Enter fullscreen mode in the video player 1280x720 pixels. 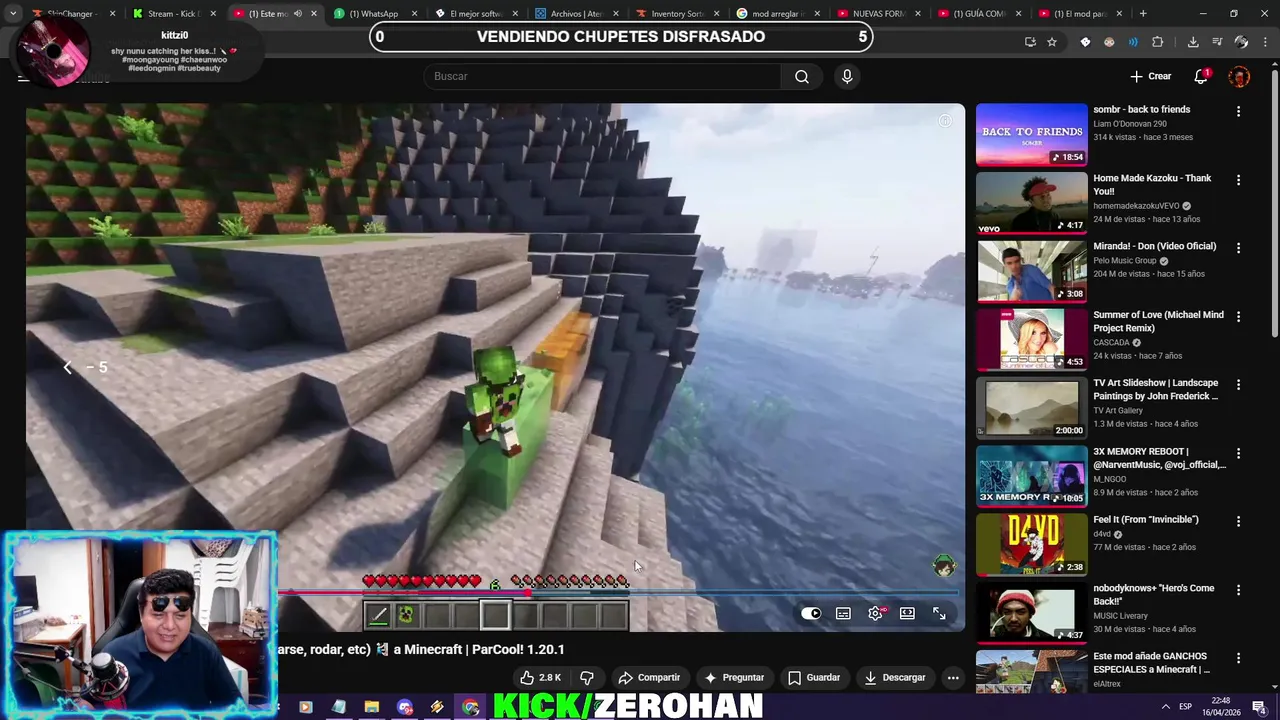[939, 614]
